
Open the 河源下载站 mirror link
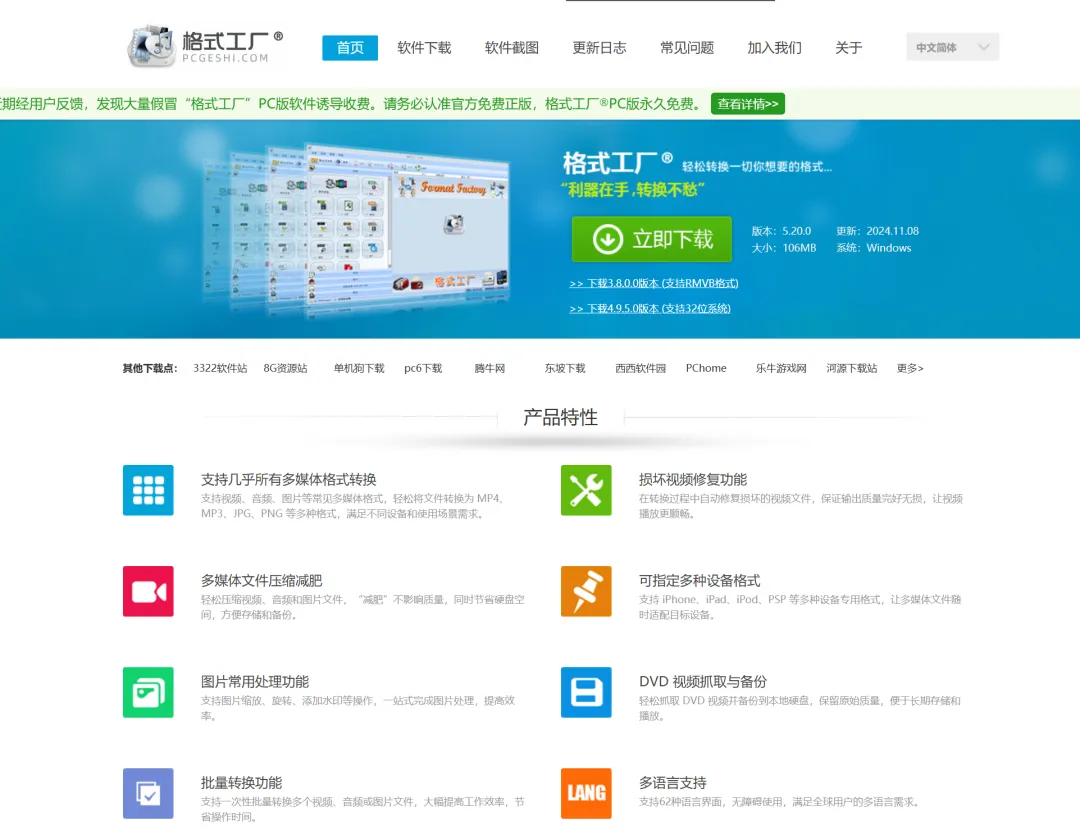click(x=852, y=368)
